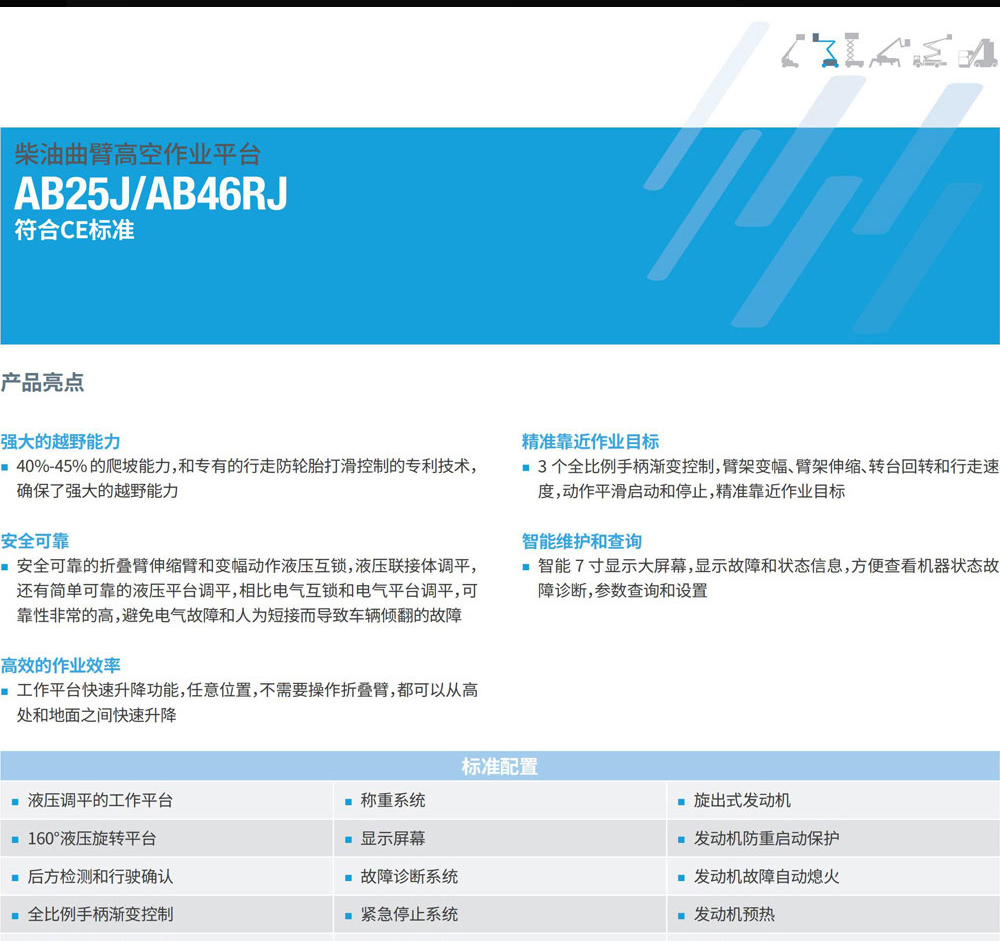Select the rightmost loader vehicle icon
Image resolution: width=1000 pixels, height=941 pixels.
point(977,51)
